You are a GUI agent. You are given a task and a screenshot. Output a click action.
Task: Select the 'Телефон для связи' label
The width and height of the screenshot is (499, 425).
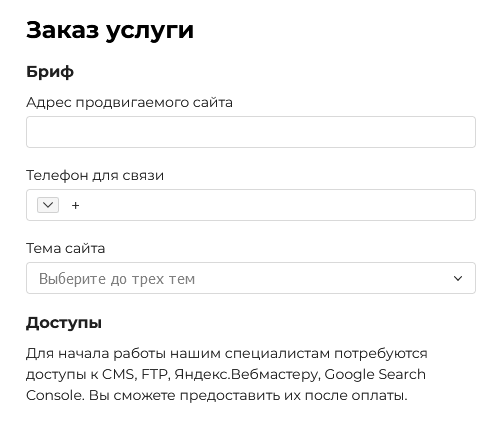[x=95, y=175]
